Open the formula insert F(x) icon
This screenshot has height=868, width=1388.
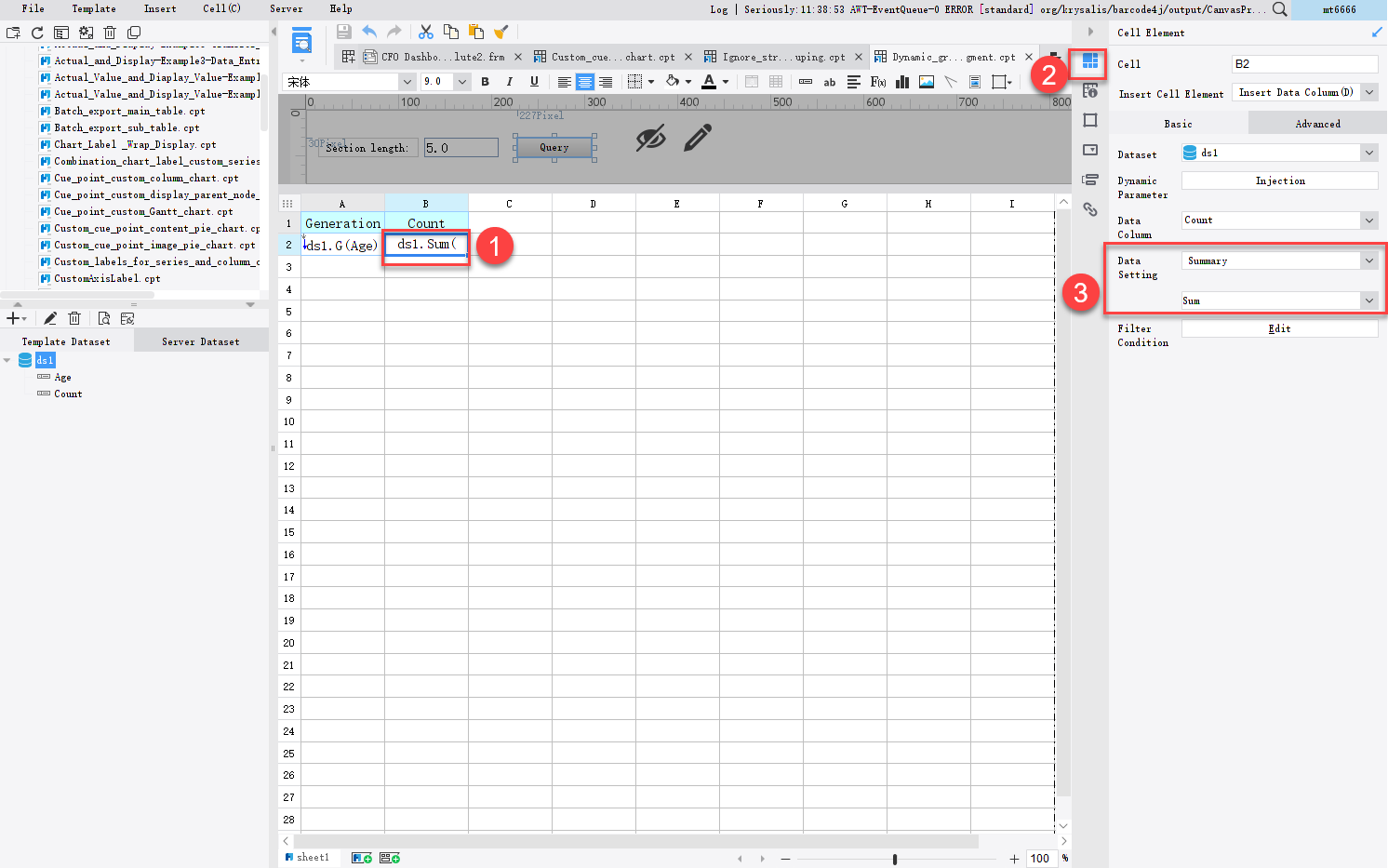878,82
